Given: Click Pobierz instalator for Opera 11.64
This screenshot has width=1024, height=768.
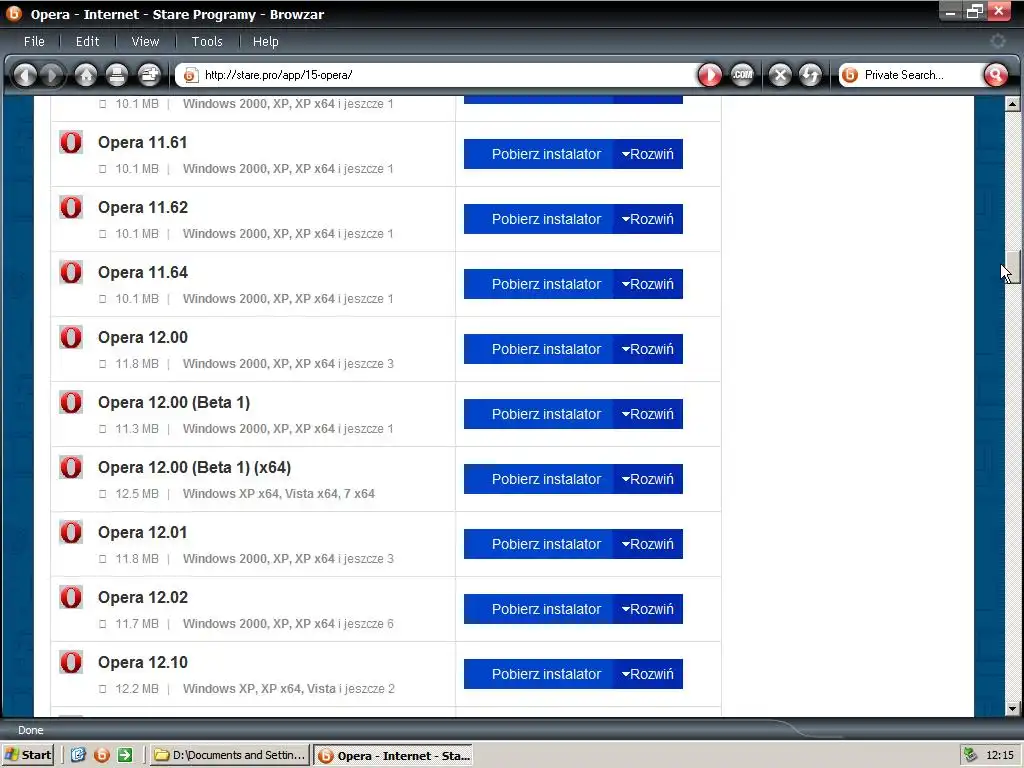Looking at the screenshot, I should tap(539, 284).
